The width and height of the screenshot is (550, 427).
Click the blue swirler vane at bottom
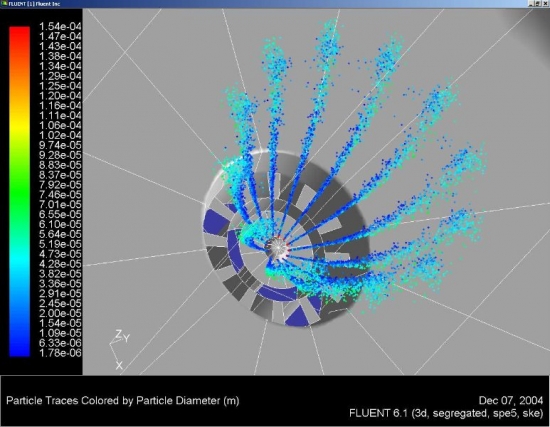tap(298, 316)
